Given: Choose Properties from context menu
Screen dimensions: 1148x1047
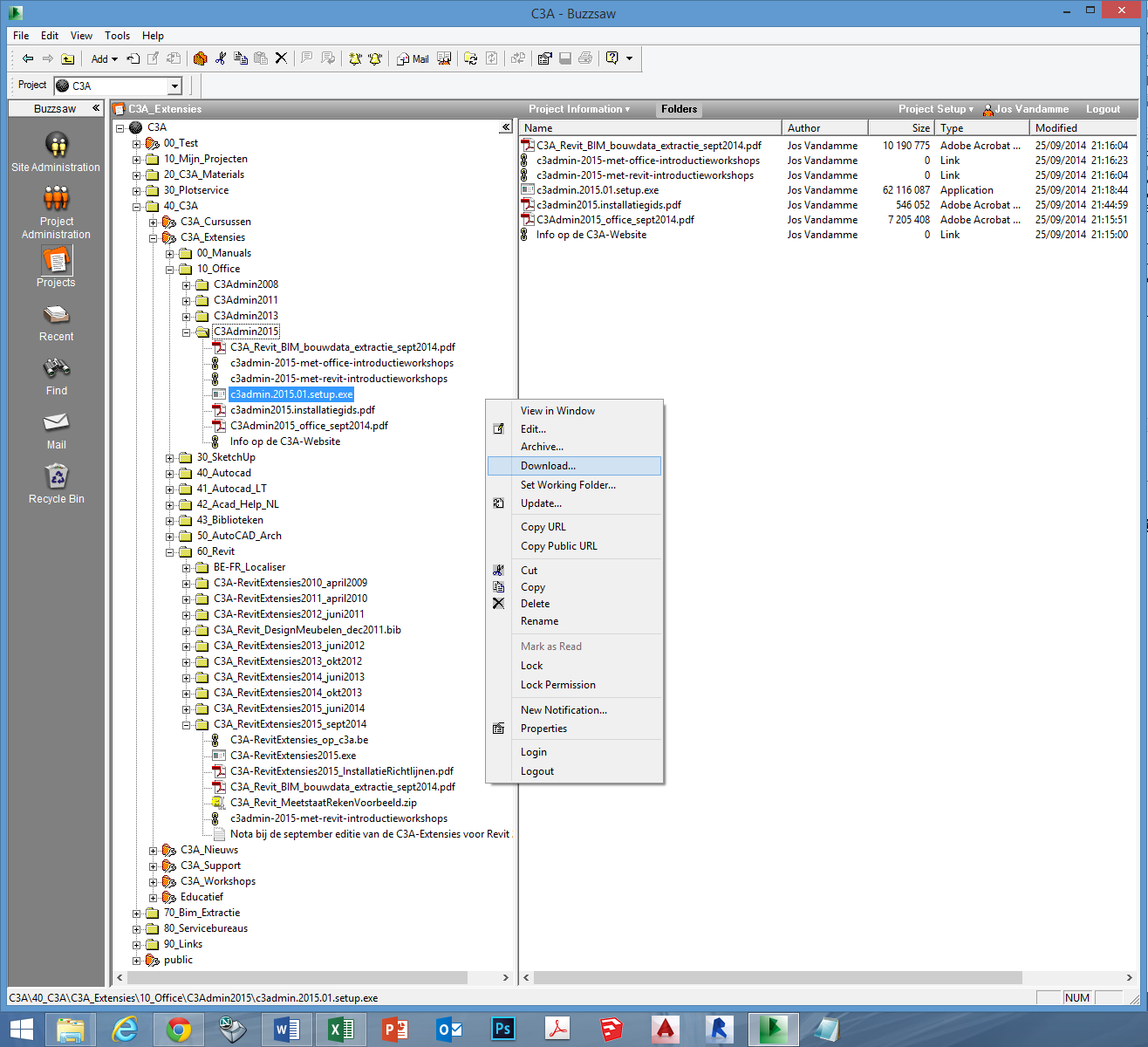Looking at the screenshot, I should 575,729.
